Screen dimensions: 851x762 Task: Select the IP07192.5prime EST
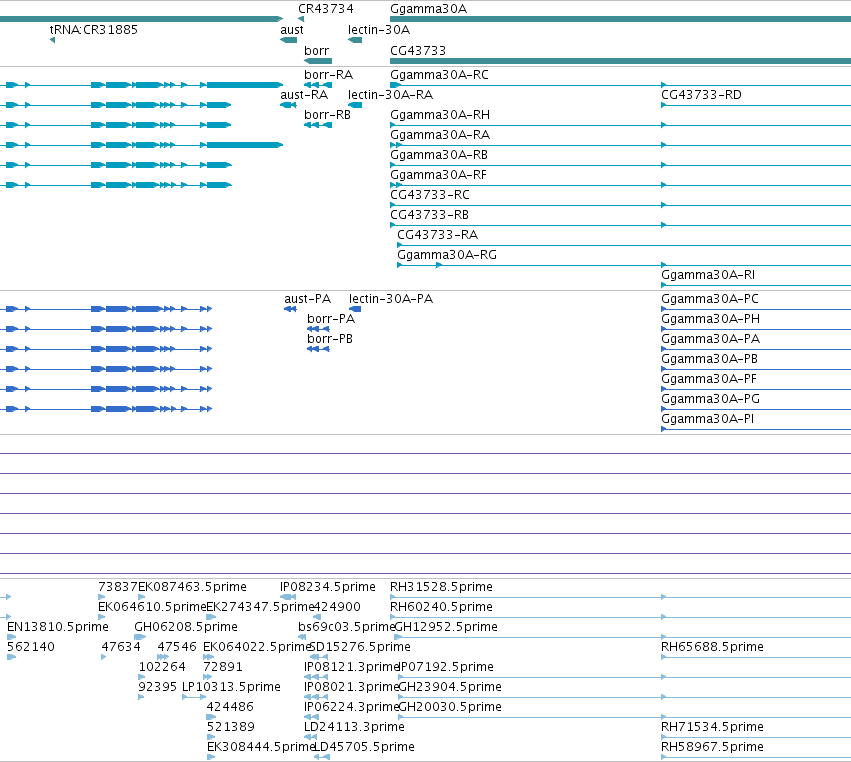[x=447, y=666]
